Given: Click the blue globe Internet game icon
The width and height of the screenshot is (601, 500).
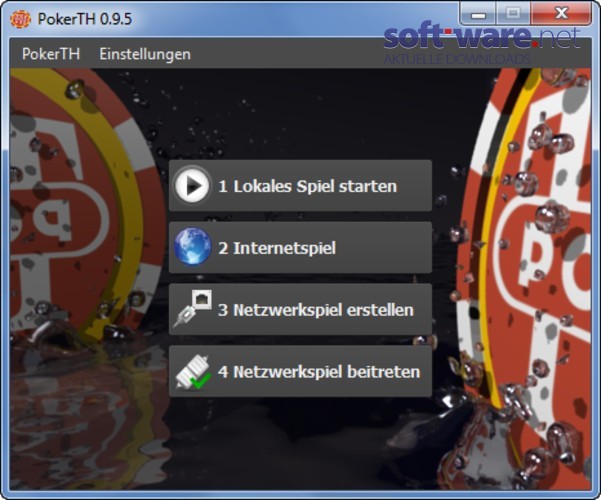Looking at the screenshot, I should [x=192, y=247].
